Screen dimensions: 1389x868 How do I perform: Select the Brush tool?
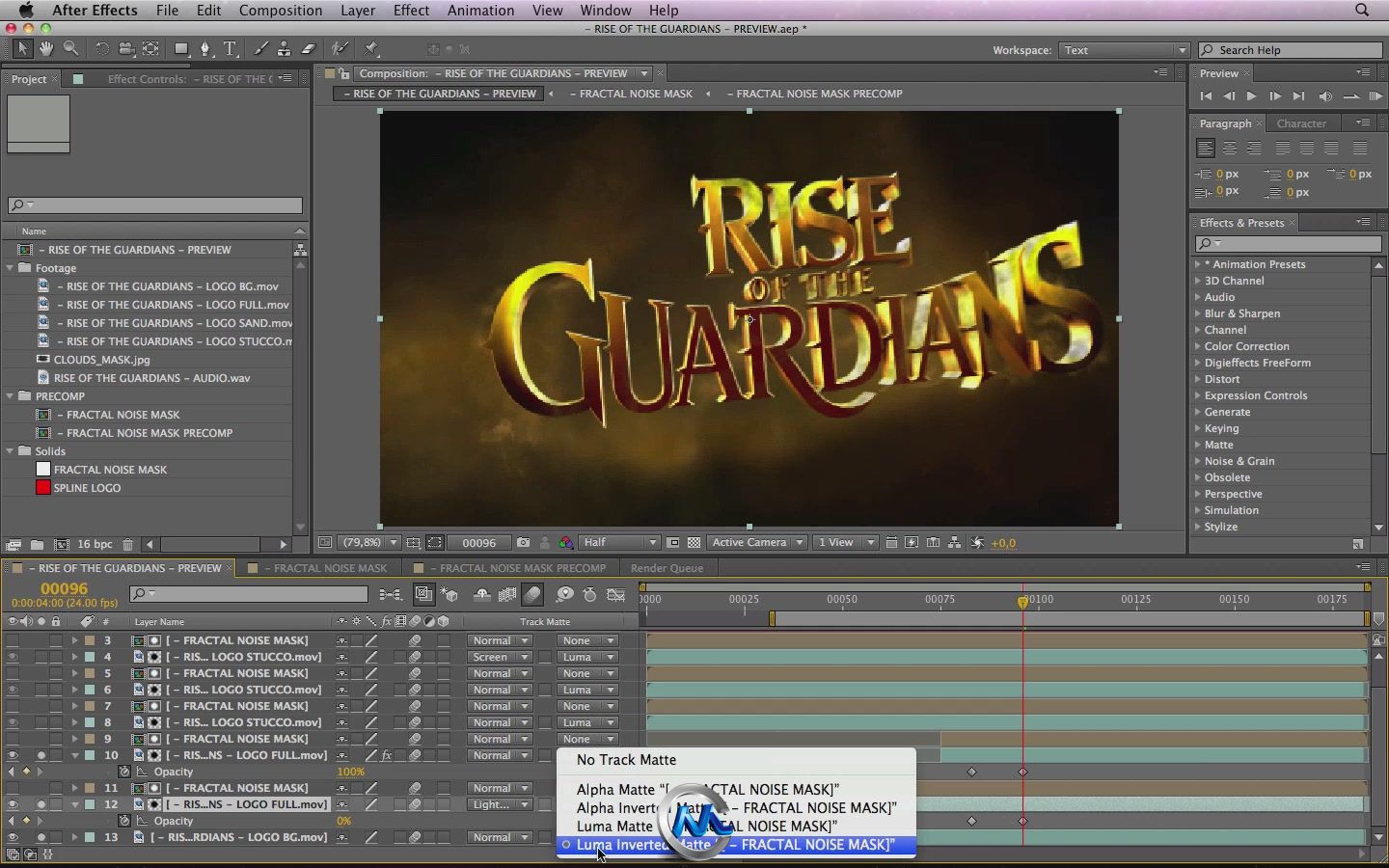260,48
